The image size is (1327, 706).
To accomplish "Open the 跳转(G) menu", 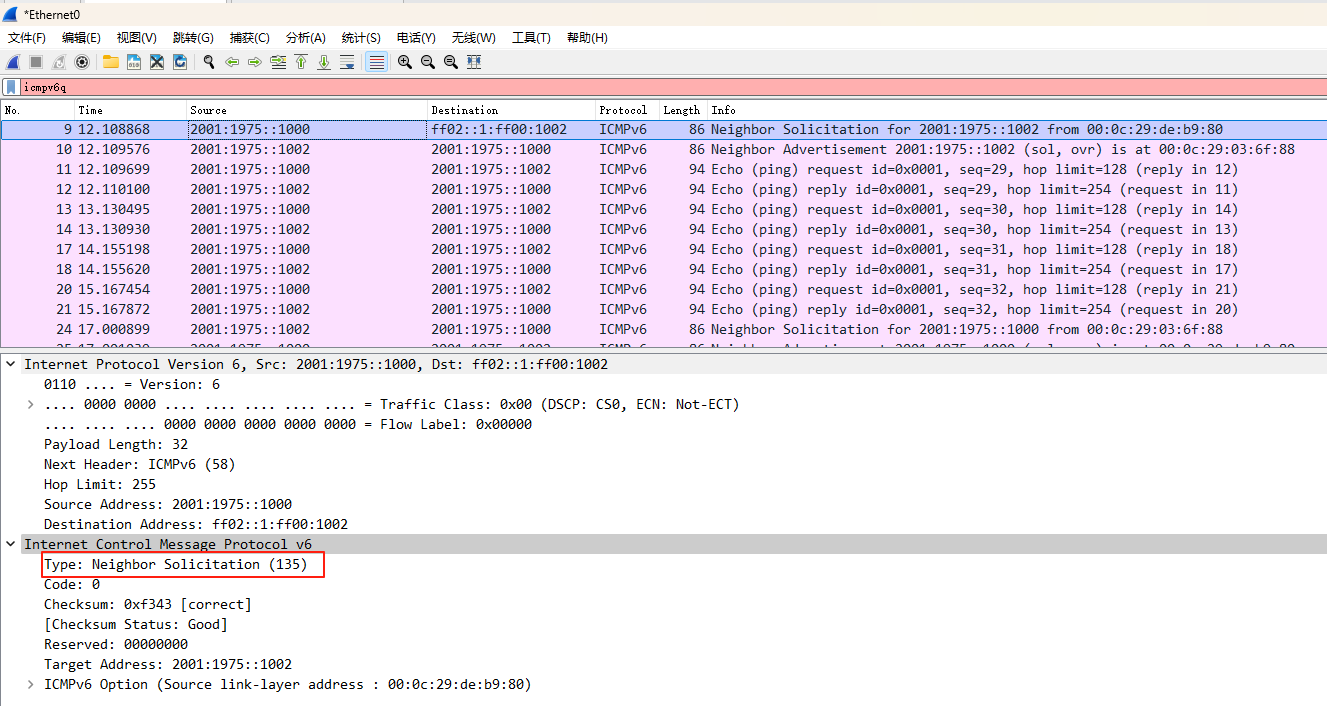I will (x=193, y=38).
